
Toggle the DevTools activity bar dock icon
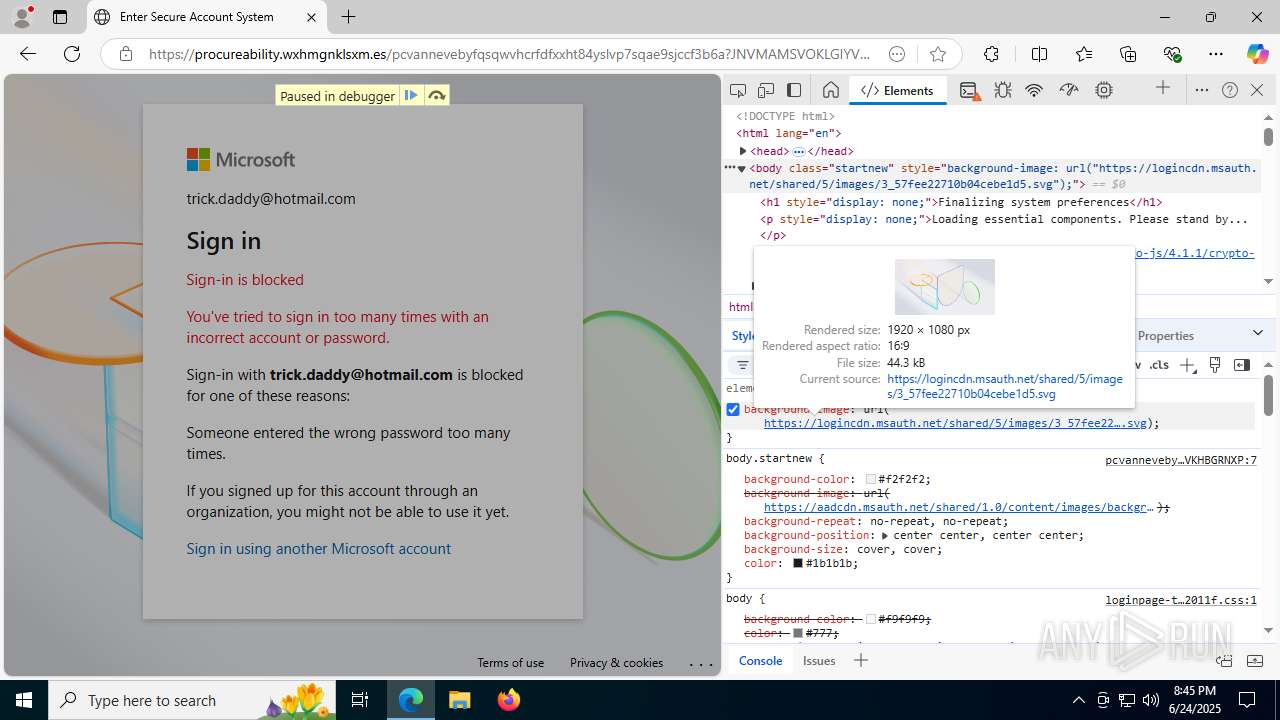point(794,90)
